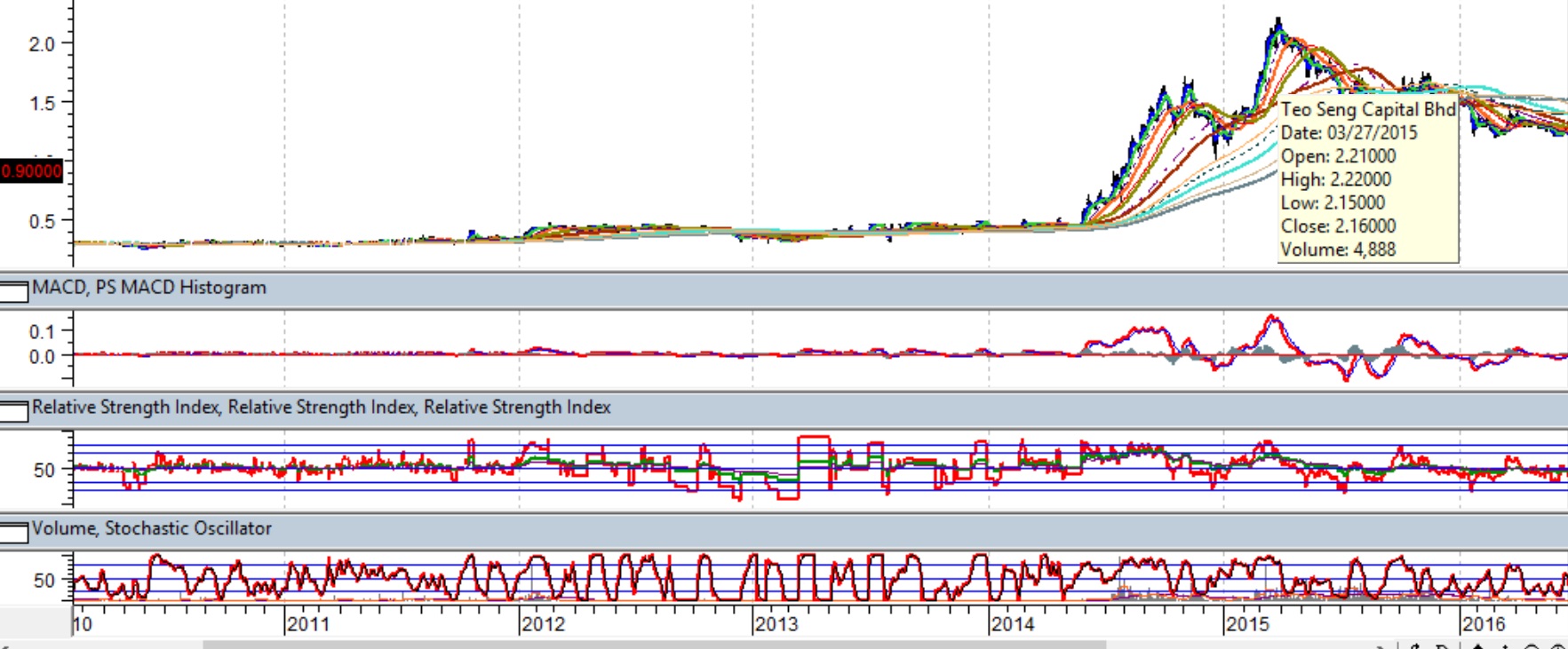The image size is (1568, 649).
Task: Click the 0.5 price axis label
Action: click(x=42, y=221)
